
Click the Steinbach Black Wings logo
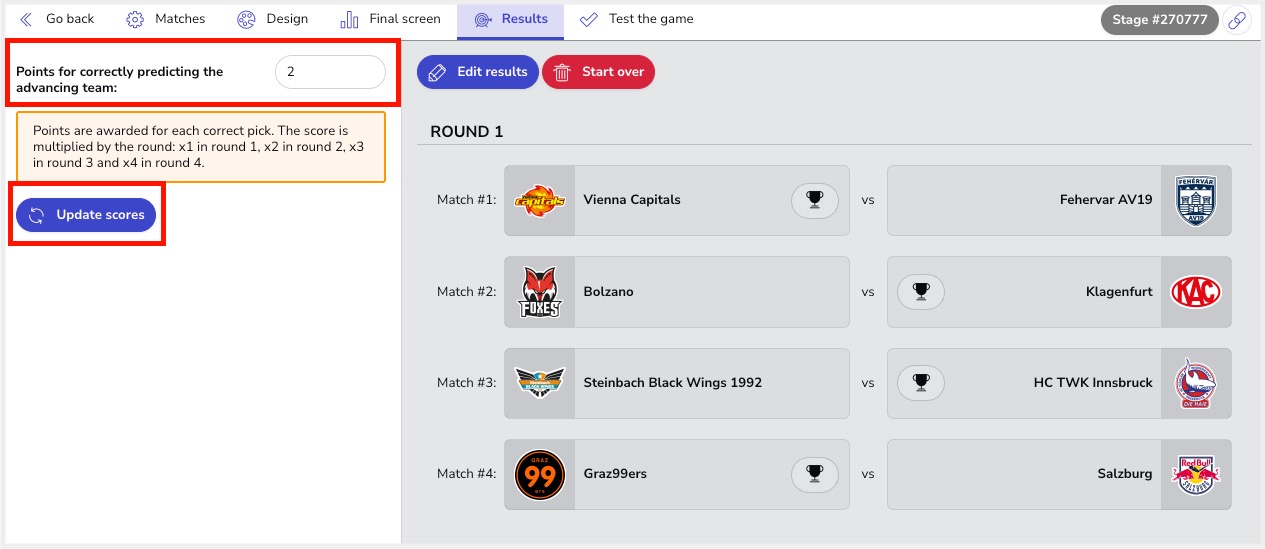[540, 383]
